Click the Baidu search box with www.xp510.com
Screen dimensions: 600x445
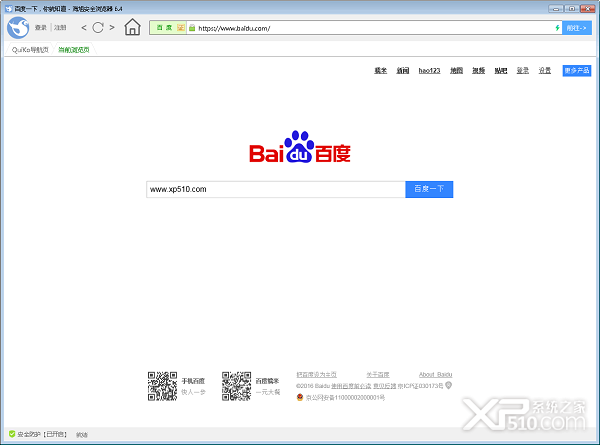click(x=276, y=189)
